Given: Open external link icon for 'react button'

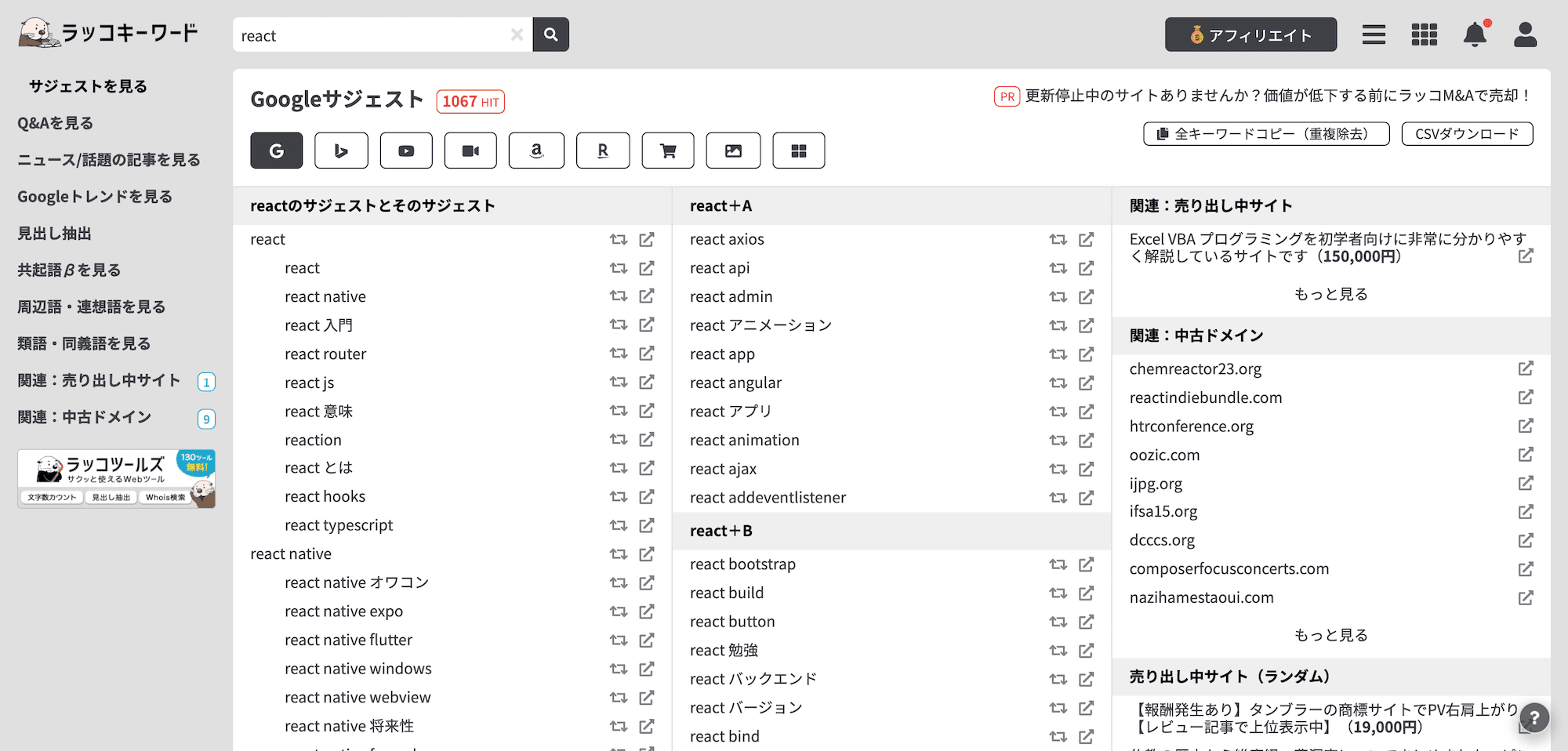Looking at the screenshot, I should click(1087, 622).
